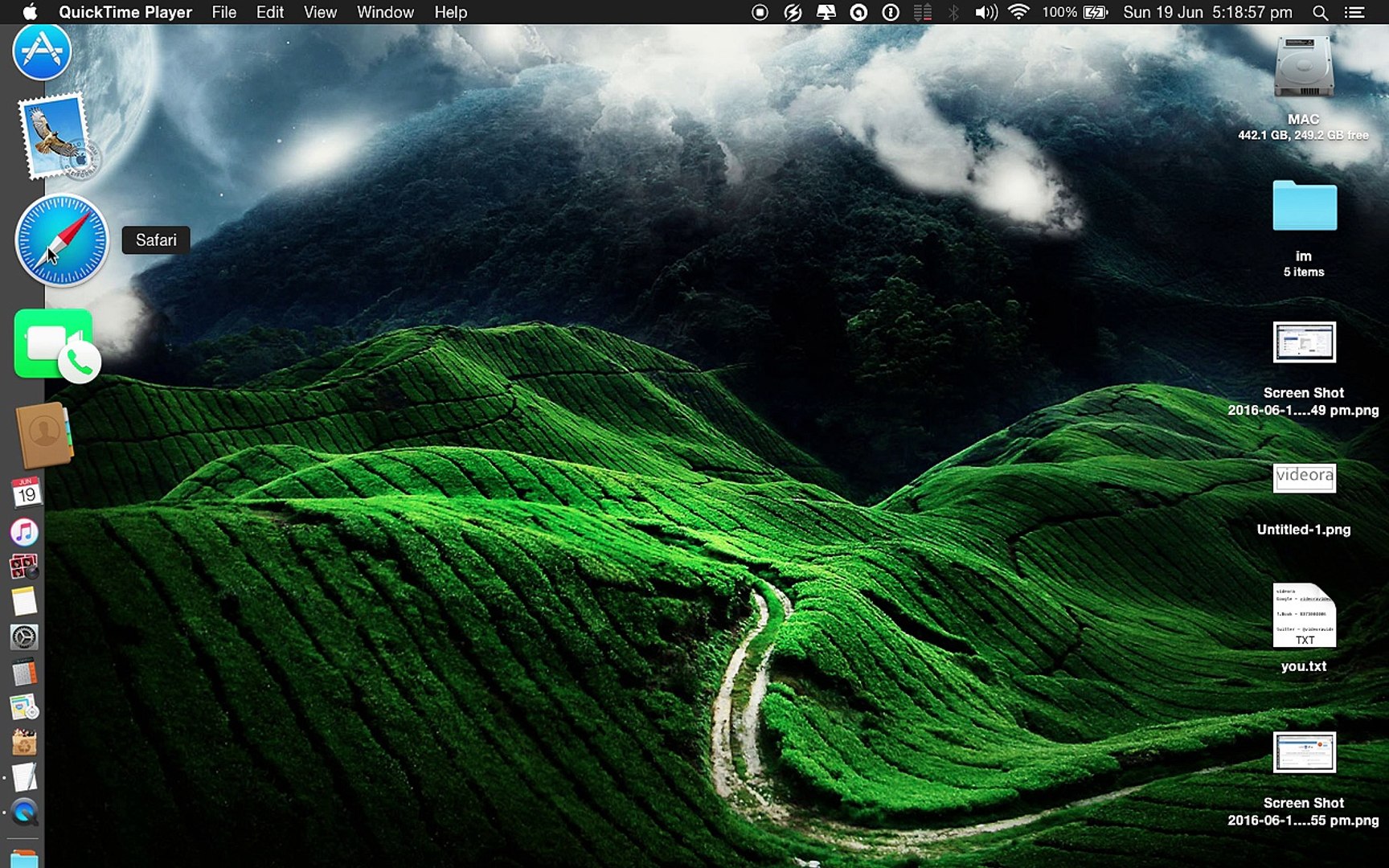Click the memory bars status icon
1389x868 pixels.
pos(923,12)
